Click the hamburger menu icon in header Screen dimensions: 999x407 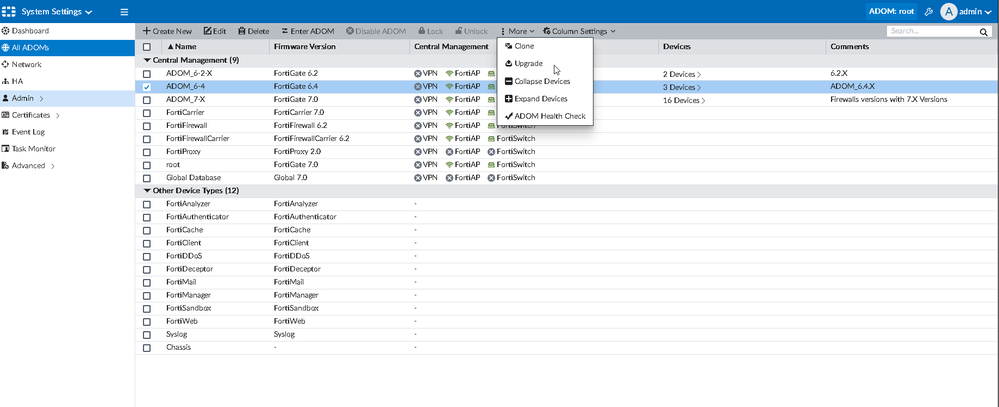click(x=124, y=11)
